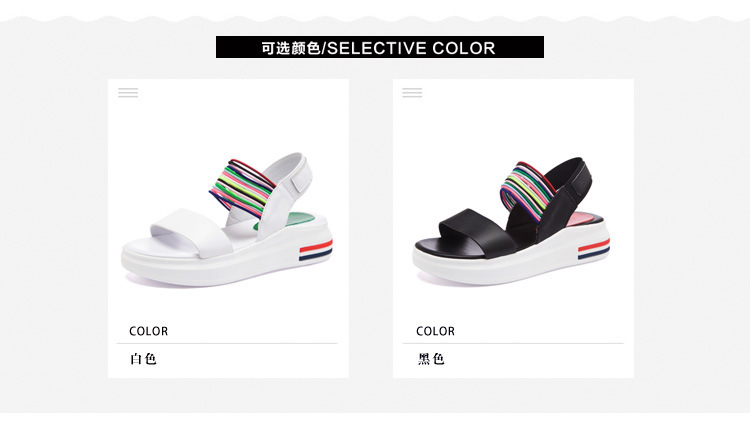750x421 pixels.
Task: Click red and navy stripe on black sandal sole
Action: pyautogui.click(x=594, y=249)
